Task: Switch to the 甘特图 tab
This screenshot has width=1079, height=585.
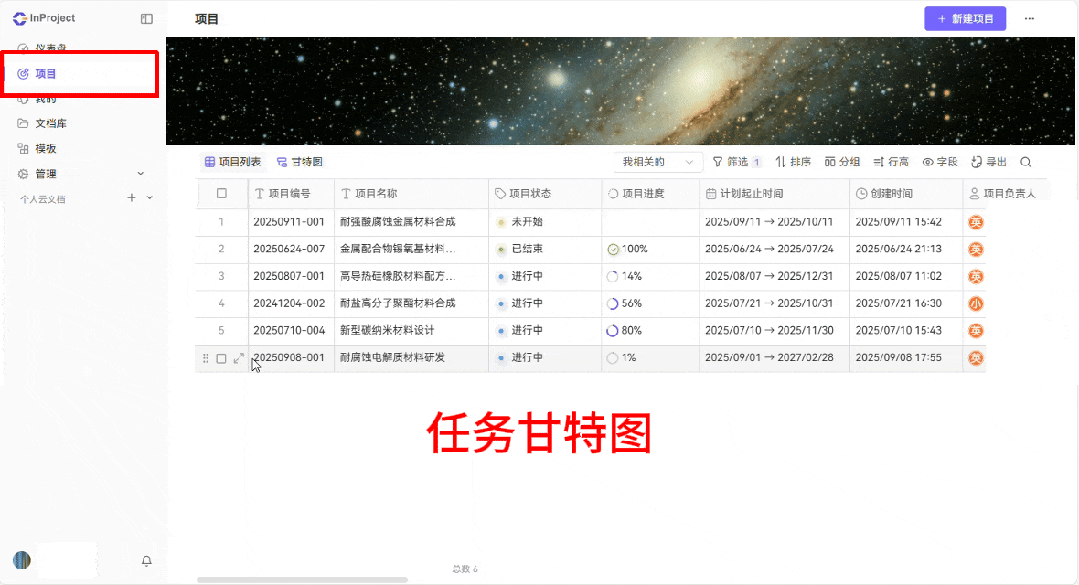Action: 300,161
